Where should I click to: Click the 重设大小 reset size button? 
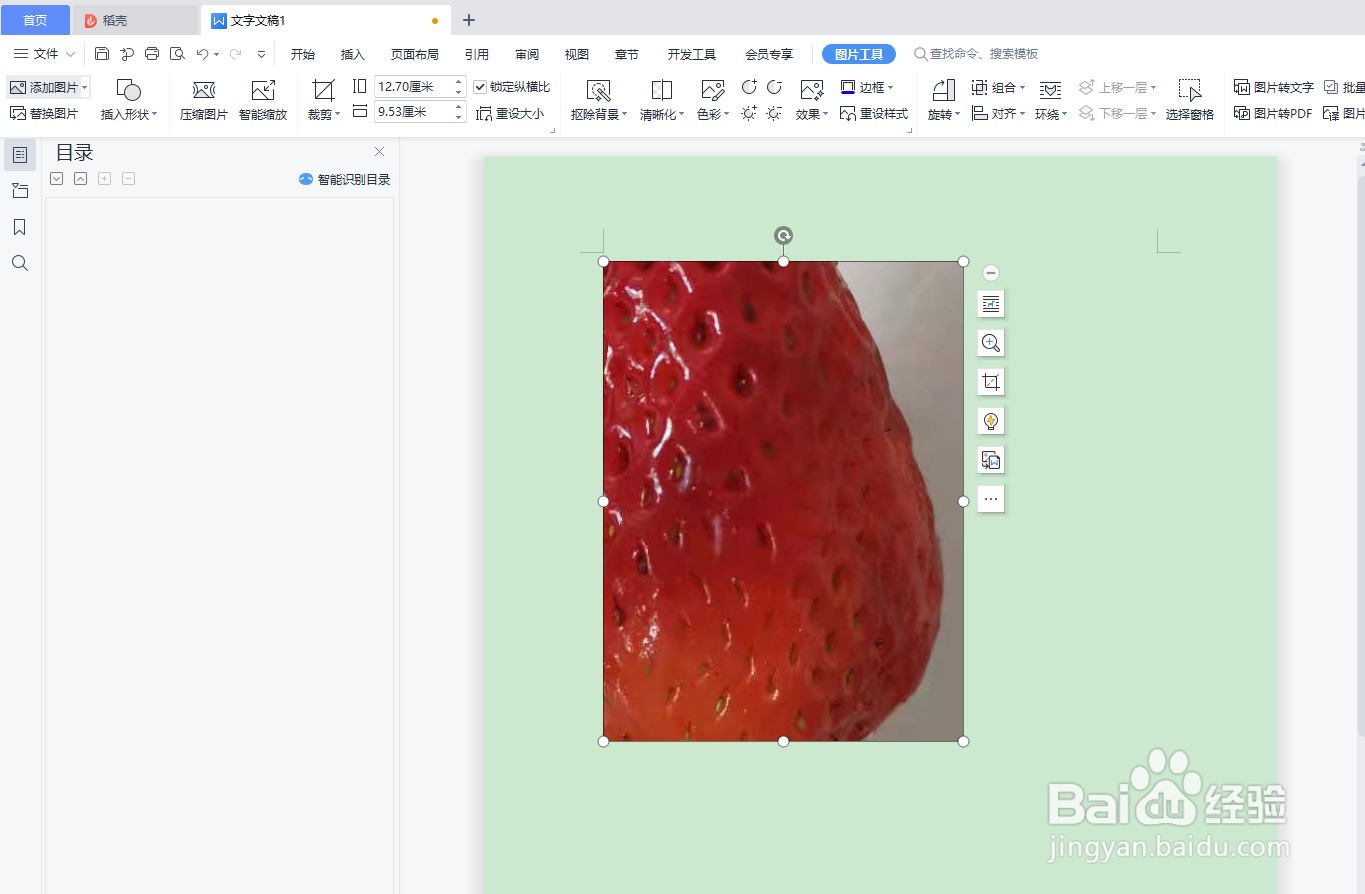510,114
